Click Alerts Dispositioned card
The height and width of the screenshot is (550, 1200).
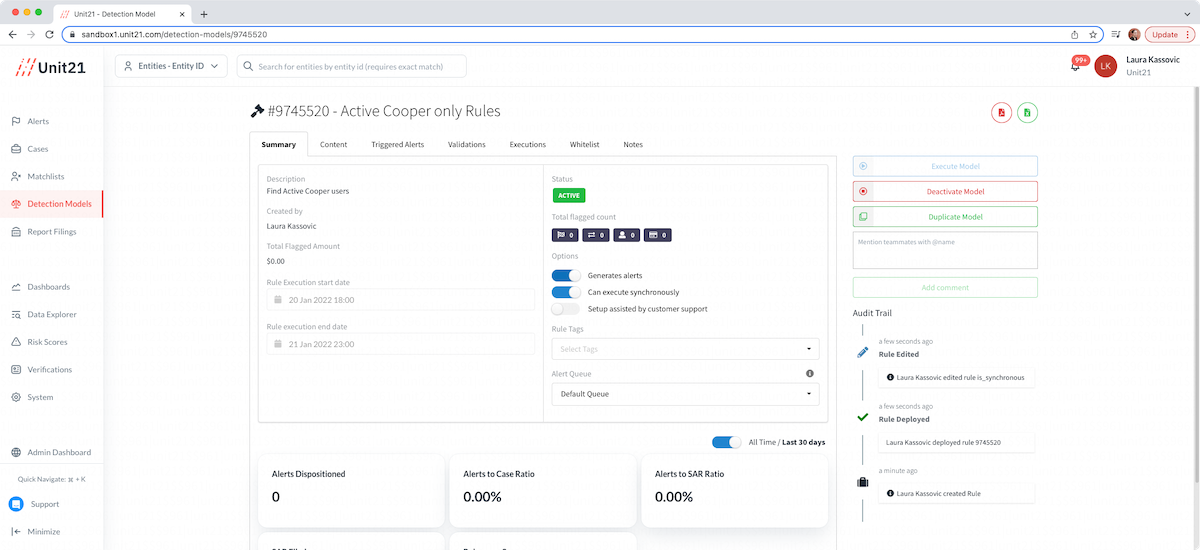[352, 490]
